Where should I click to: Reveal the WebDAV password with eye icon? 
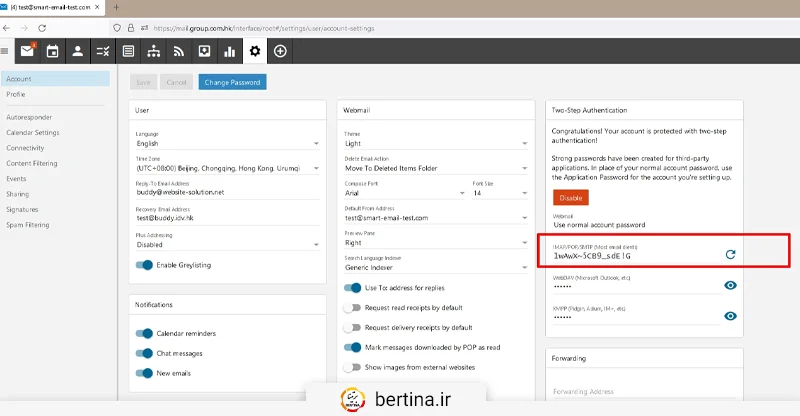[x=730, y=285]
